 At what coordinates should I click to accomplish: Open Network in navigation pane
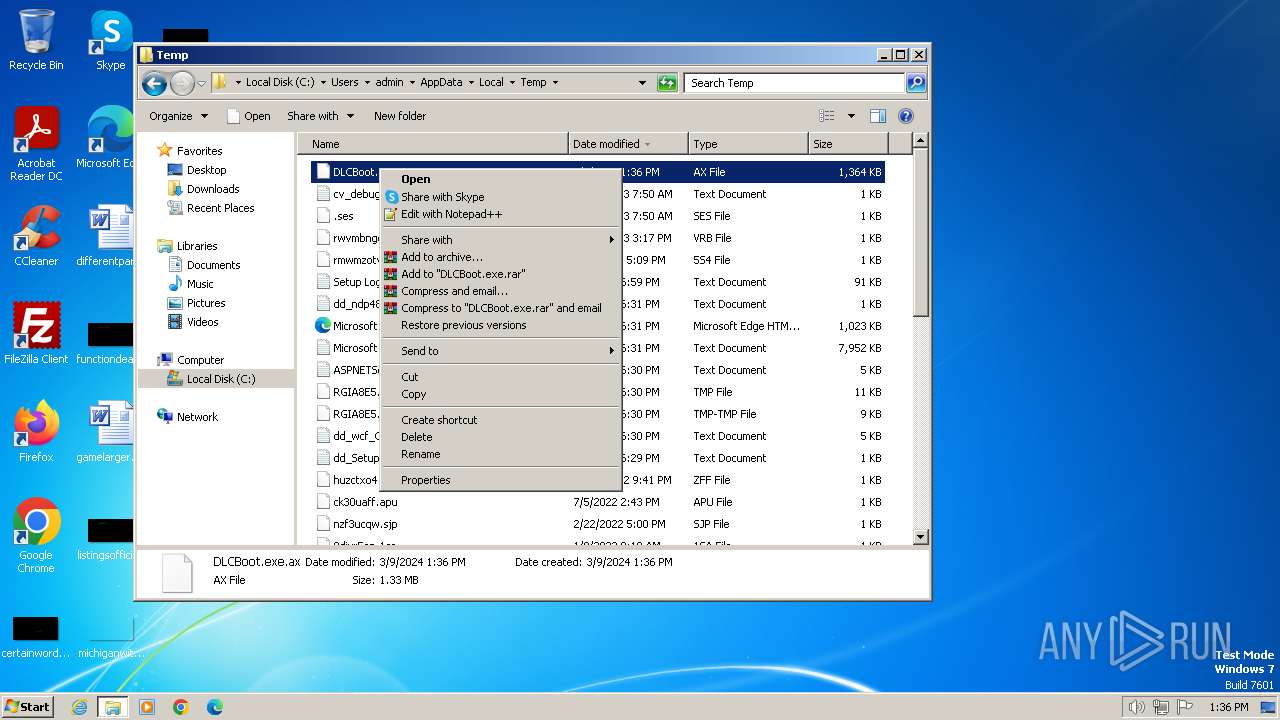pyautogui.click(x=197, y=417)
